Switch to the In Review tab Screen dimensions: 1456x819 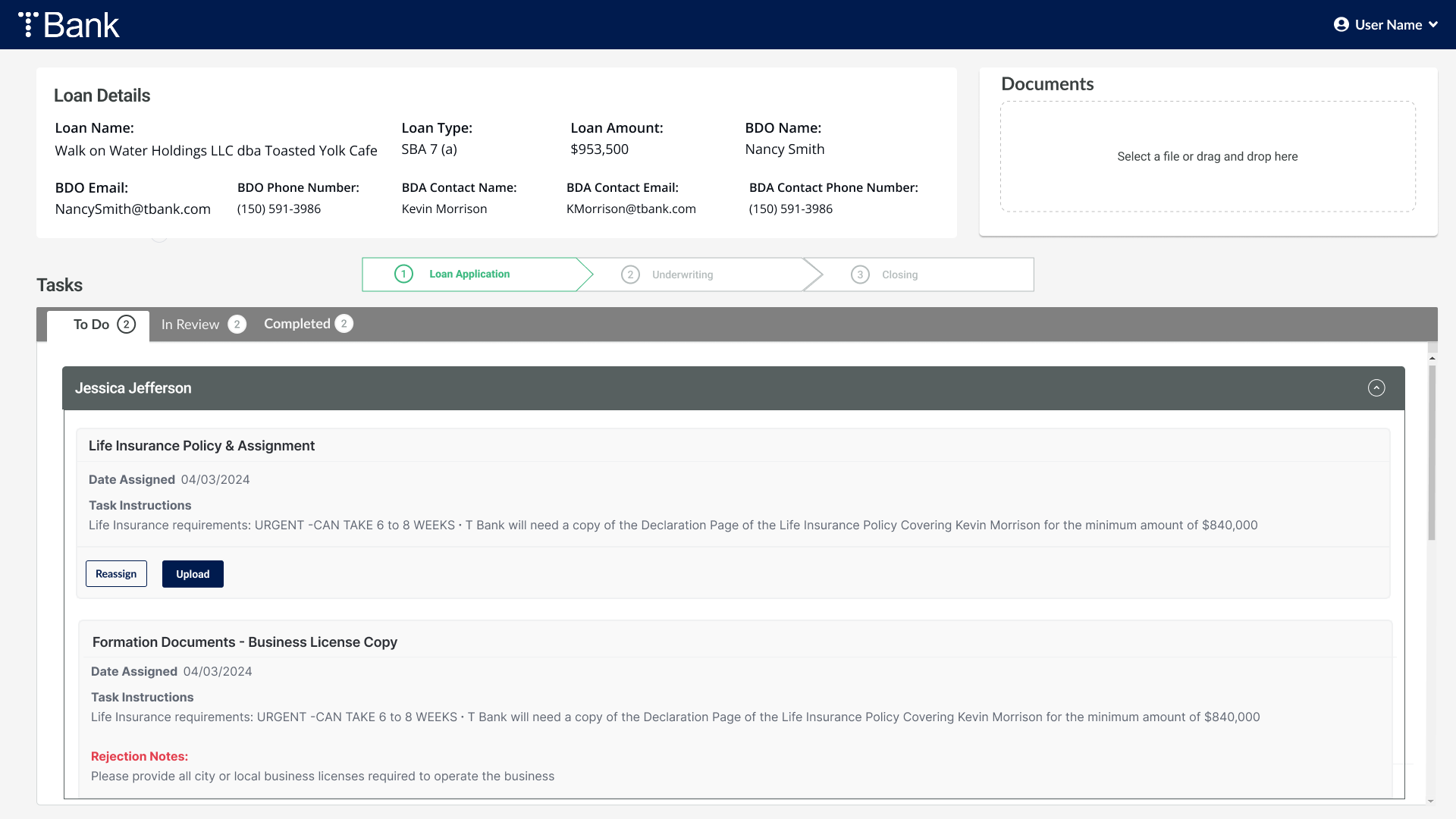pos(190,325)
